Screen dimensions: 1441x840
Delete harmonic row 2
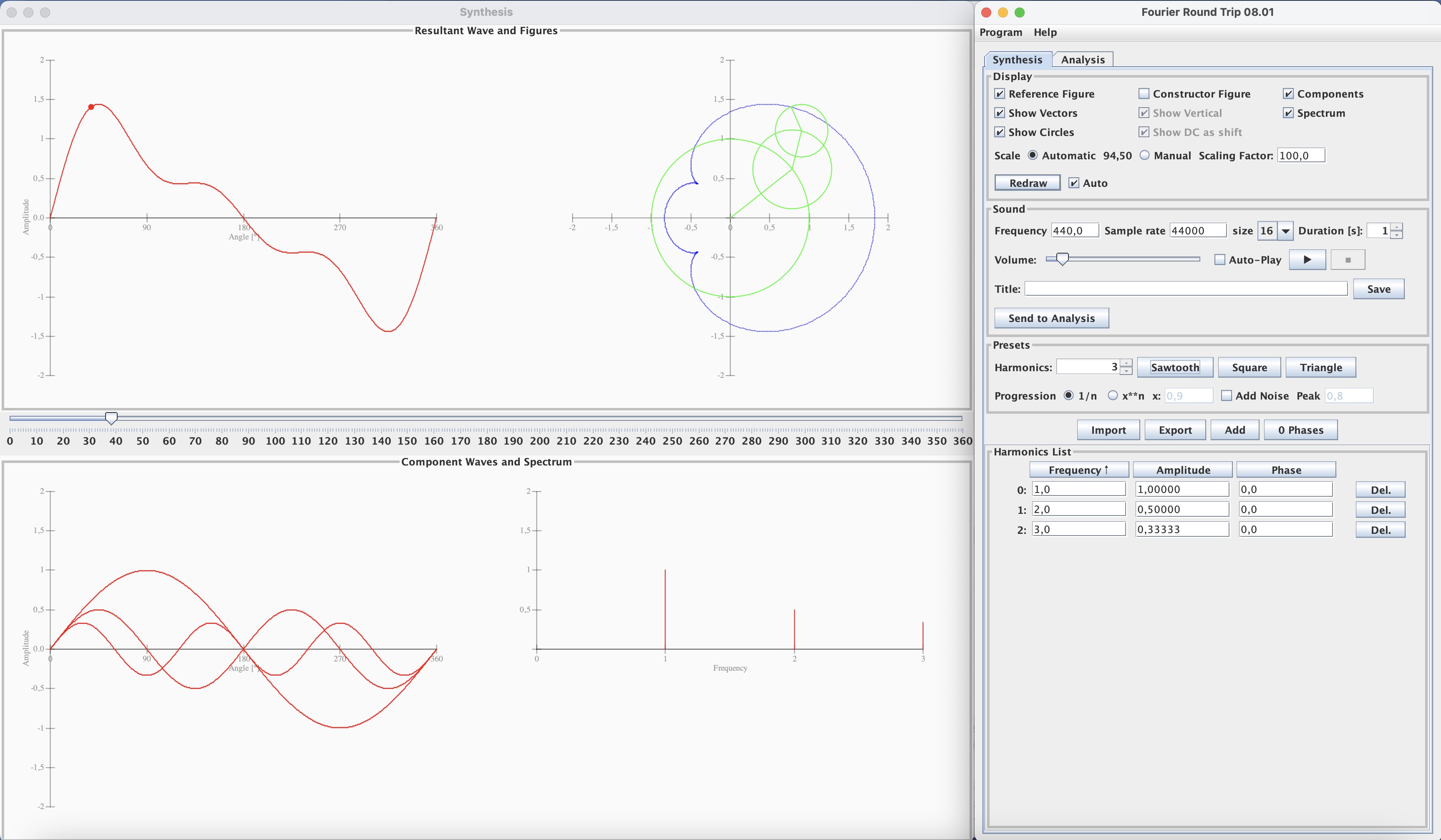click(x=1380, y=530)
